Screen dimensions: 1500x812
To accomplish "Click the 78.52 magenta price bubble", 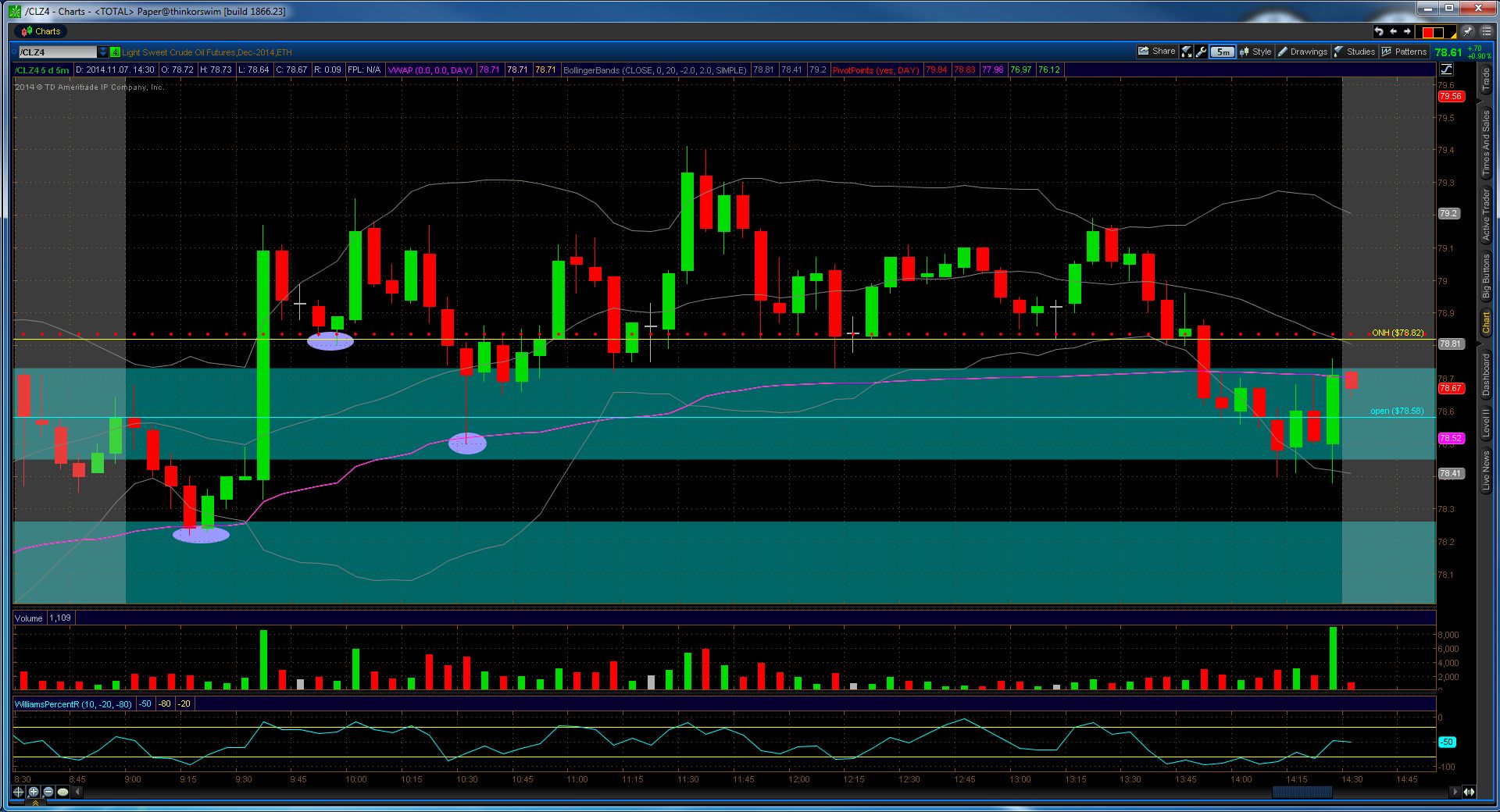I will [x=1451, y=439].
